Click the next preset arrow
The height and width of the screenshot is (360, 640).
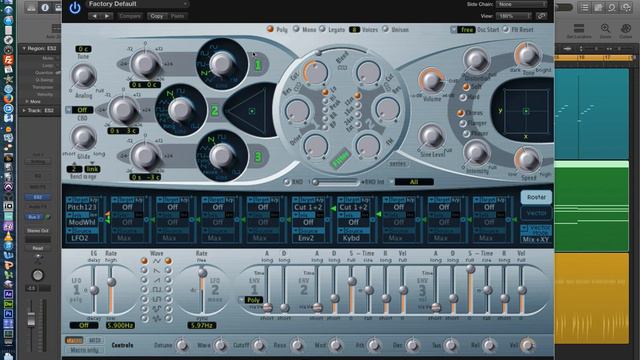pos(107,16)
